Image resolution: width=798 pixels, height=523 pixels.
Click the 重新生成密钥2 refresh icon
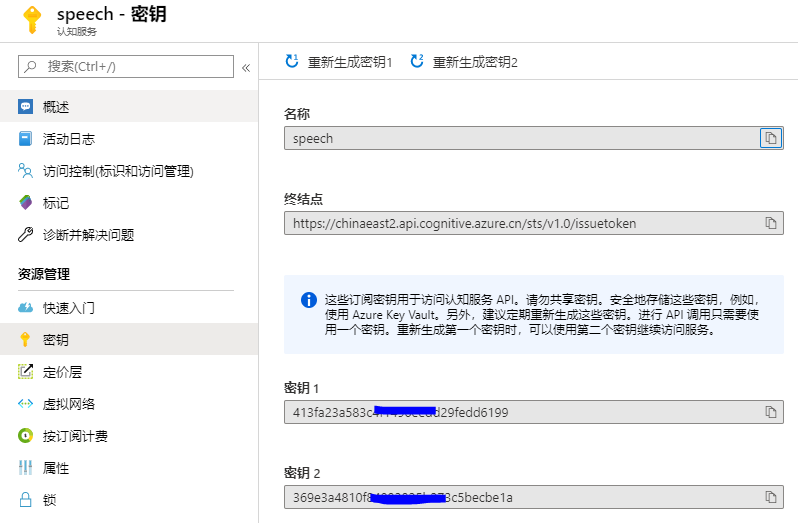tap(417, 61)
